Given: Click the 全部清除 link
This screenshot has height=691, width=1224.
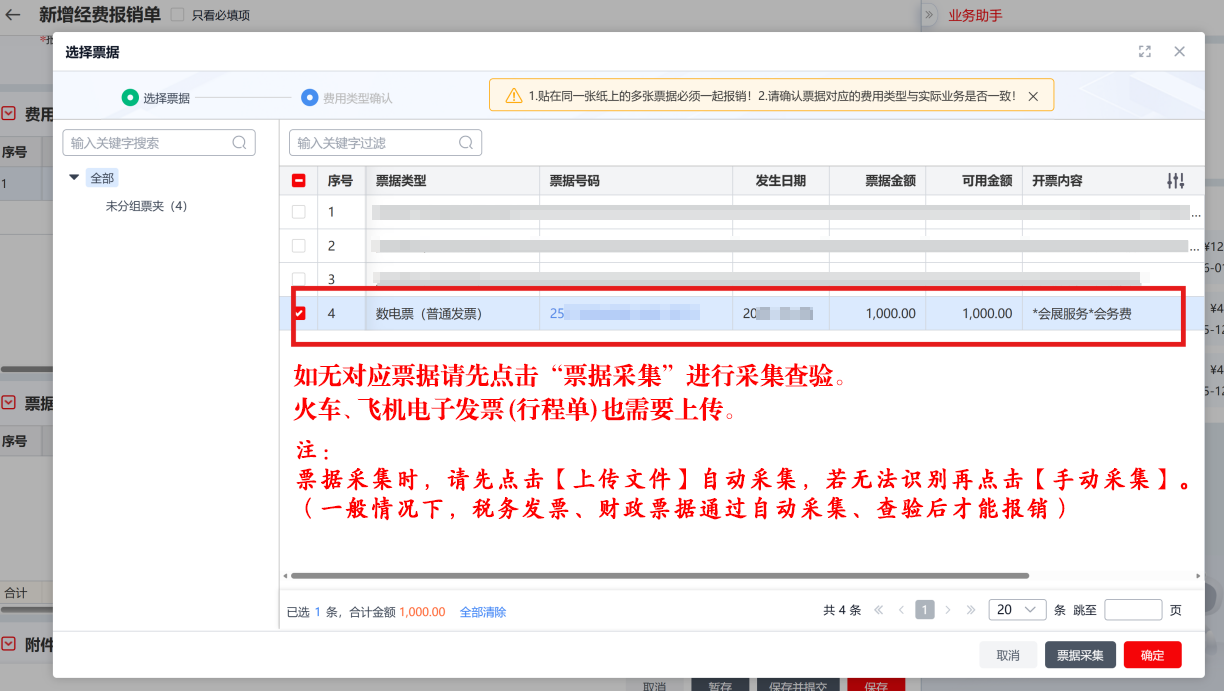Looking at the screenshot, I should point(483,612).
